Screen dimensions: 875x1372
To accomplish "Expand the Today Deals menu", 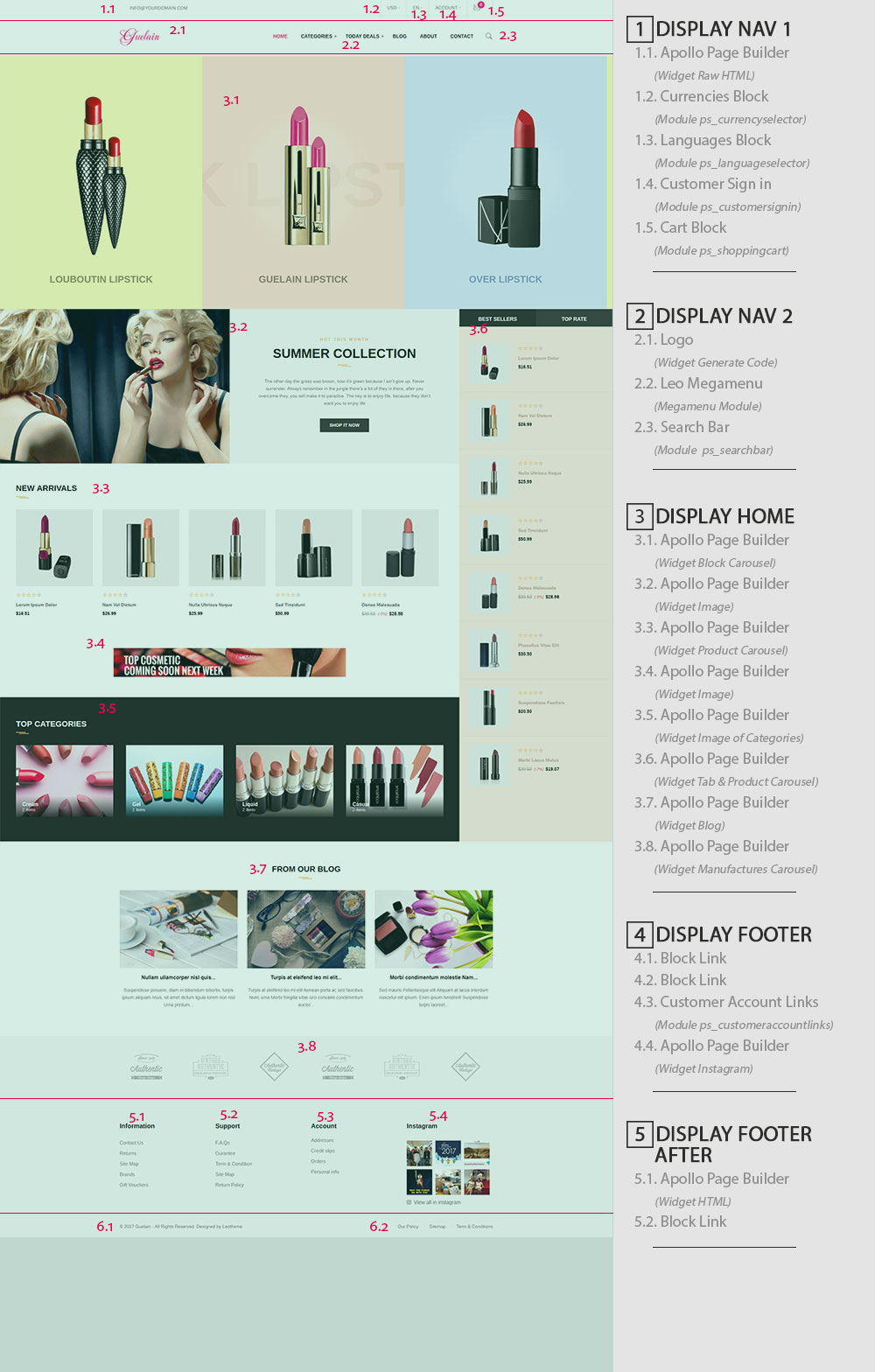I will click(365, 37).
